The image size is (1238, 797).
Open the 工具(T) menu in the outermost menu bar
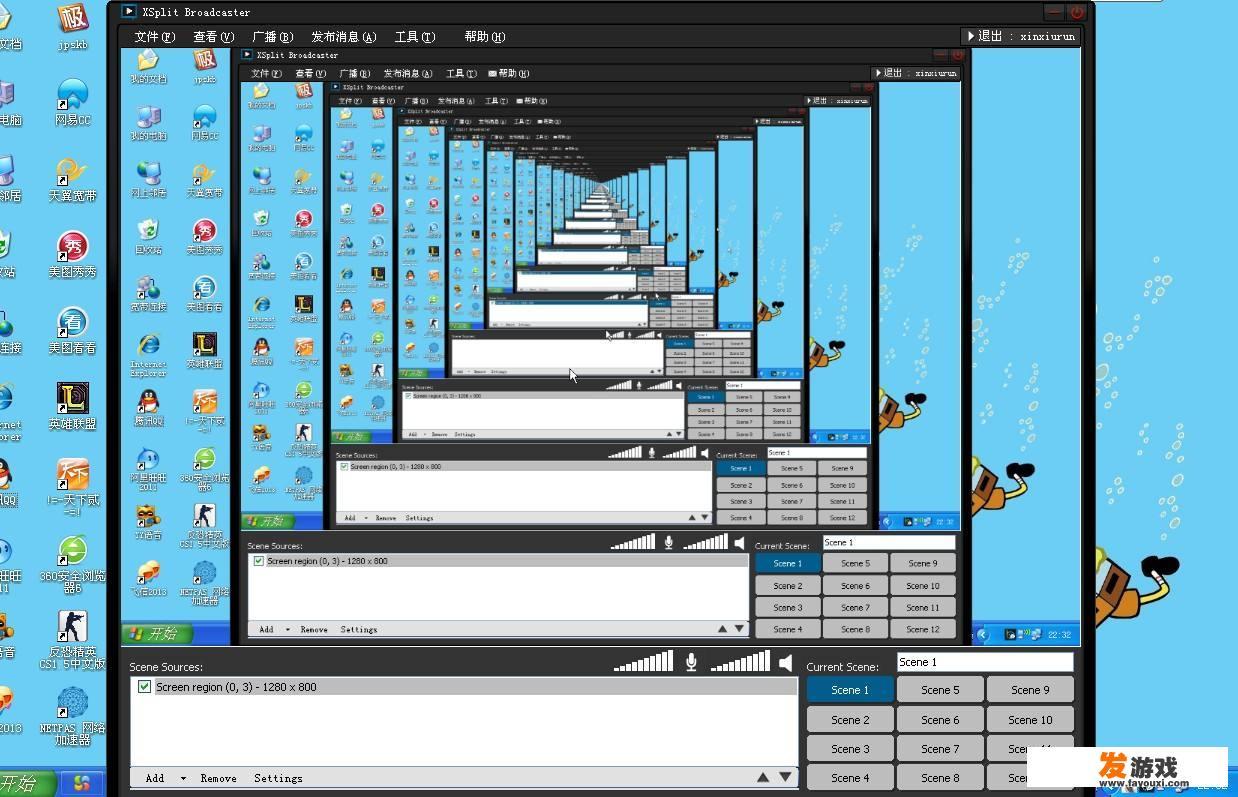click(x=415, y=37)
